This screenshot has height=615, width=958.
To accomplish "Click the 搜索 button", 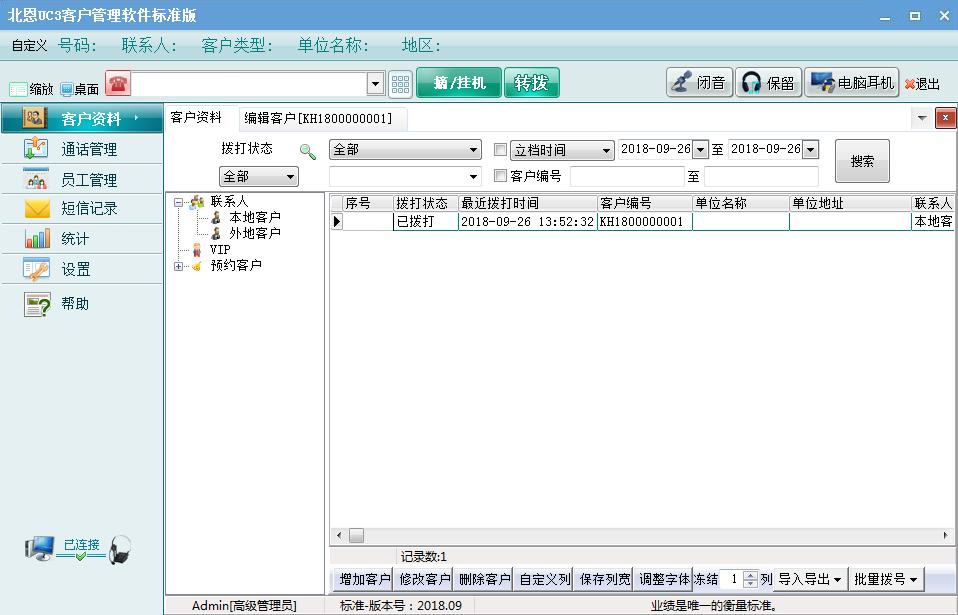I will (x=861, y=160).
